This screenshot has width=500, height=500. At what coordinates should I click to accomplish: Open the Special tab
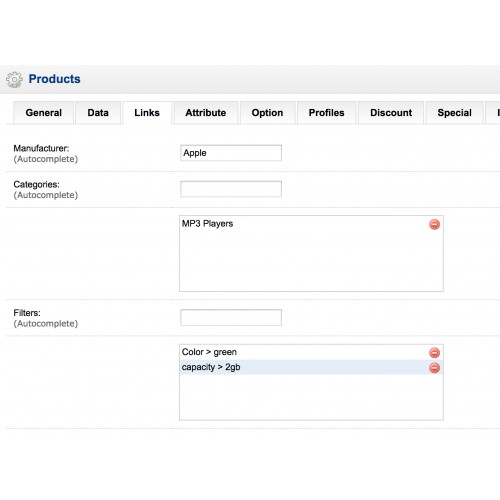pos(454,113)
